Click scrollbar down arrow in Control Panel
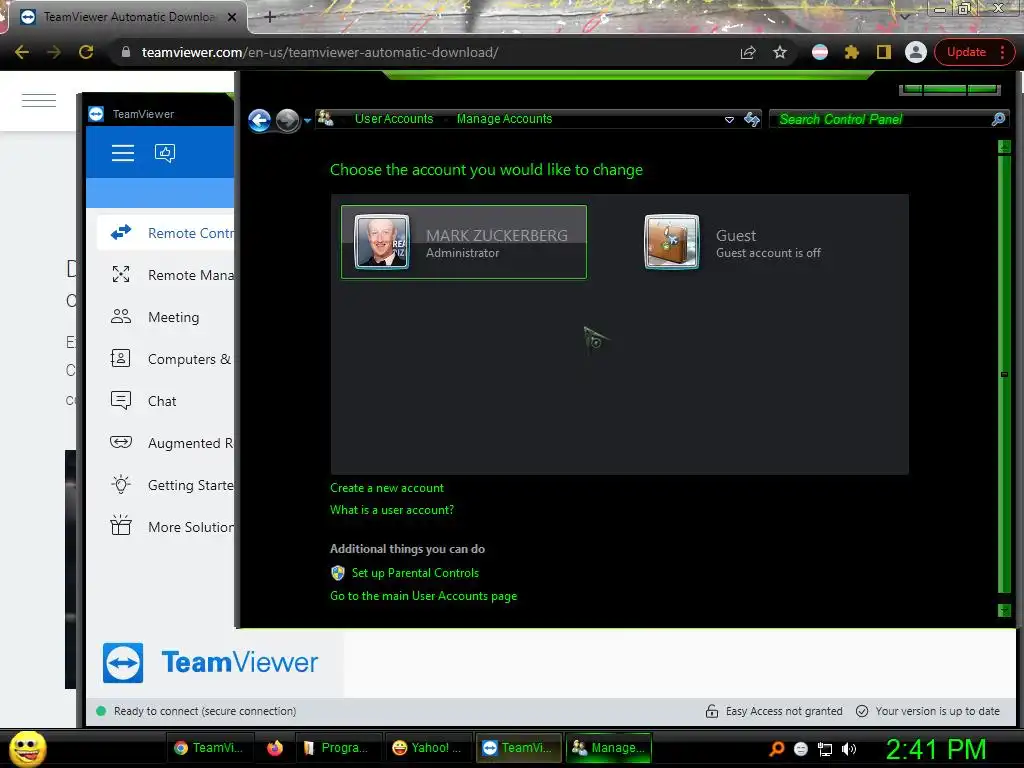The image size is (1024, 768). (1004, 610)
